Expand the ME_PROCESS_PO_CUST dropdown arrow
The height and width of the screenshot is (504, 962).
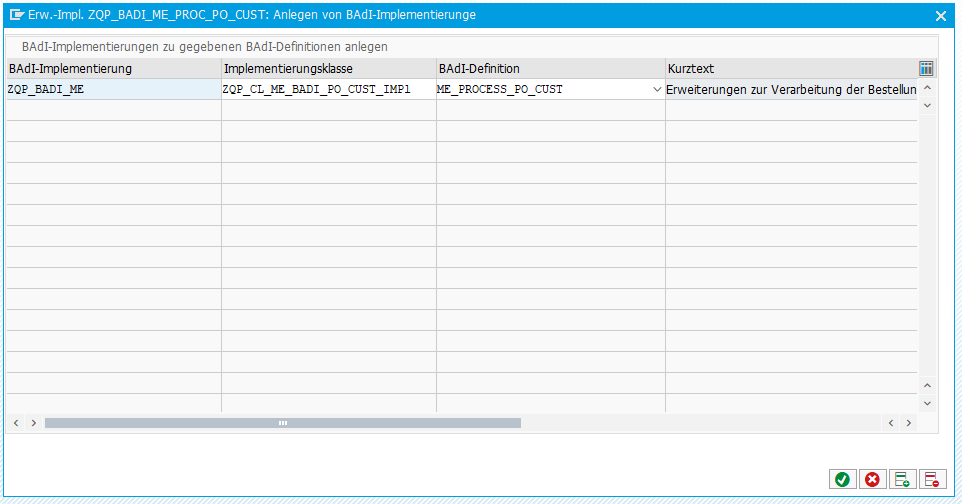[x=657, y=90]
